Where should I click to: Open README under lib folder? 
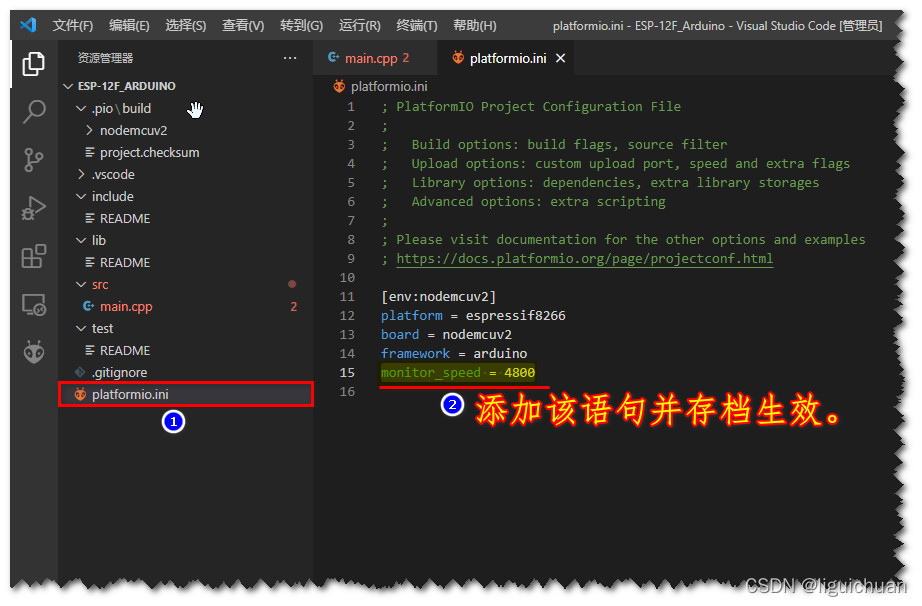(x=125, y=262)
